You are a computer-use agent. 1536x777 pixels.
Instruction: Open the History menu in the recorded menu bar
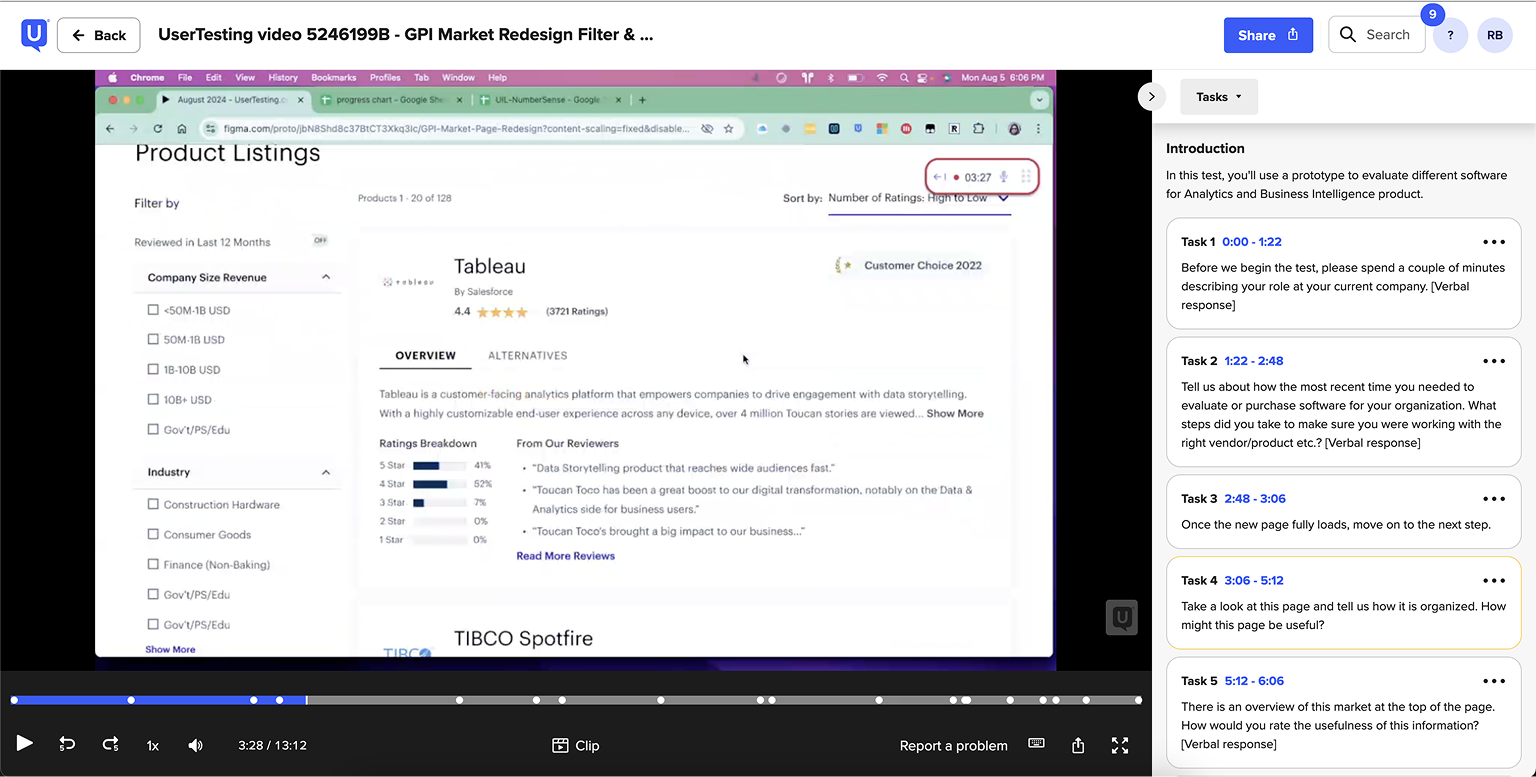pos(283,78)
